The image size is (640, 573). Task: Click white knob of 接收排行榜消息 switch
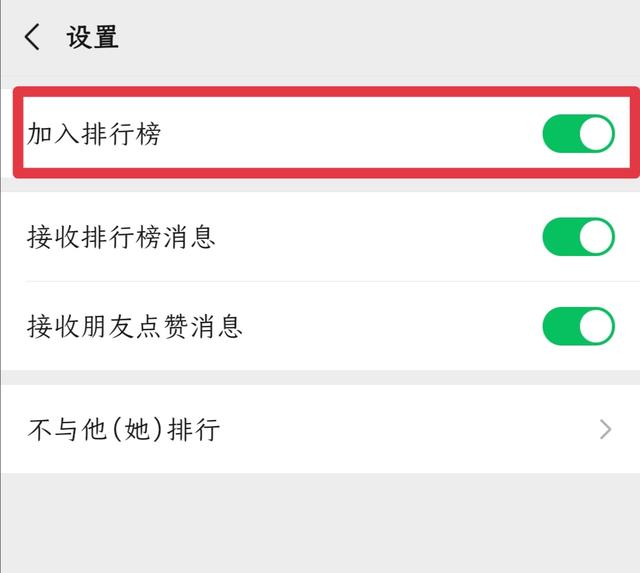[596, 237]
